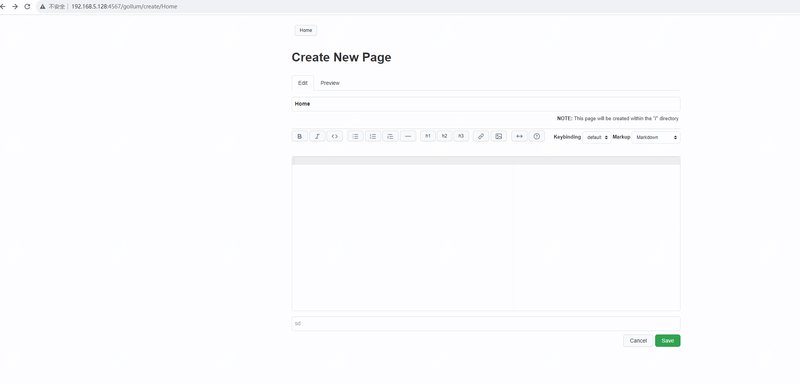Insert an unordered bullet list
This screenshot has height=384, width=800.
tap(356, 137)
